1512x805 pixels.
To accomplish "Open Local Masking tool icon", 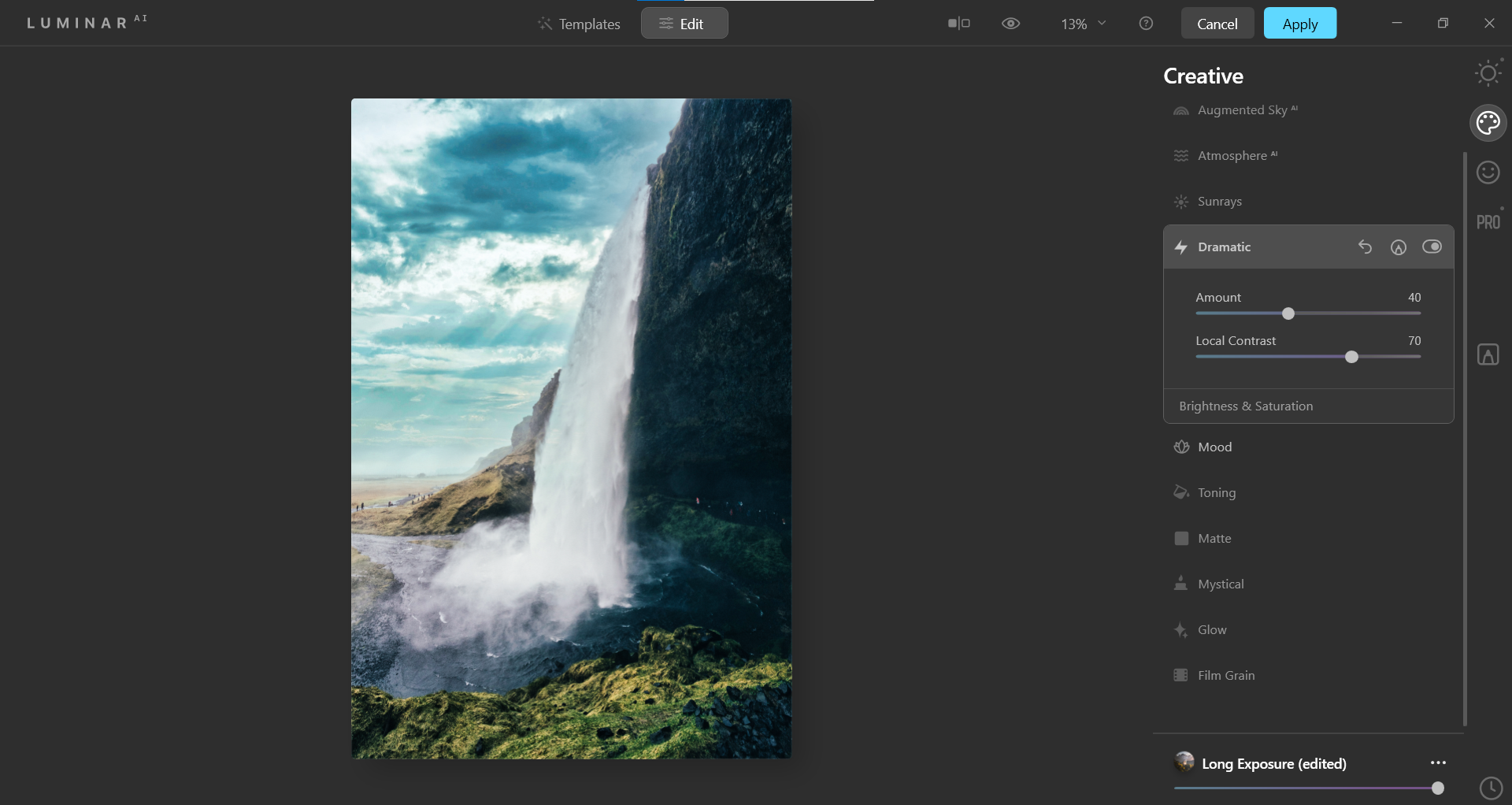I will (x=1488, y=354).
